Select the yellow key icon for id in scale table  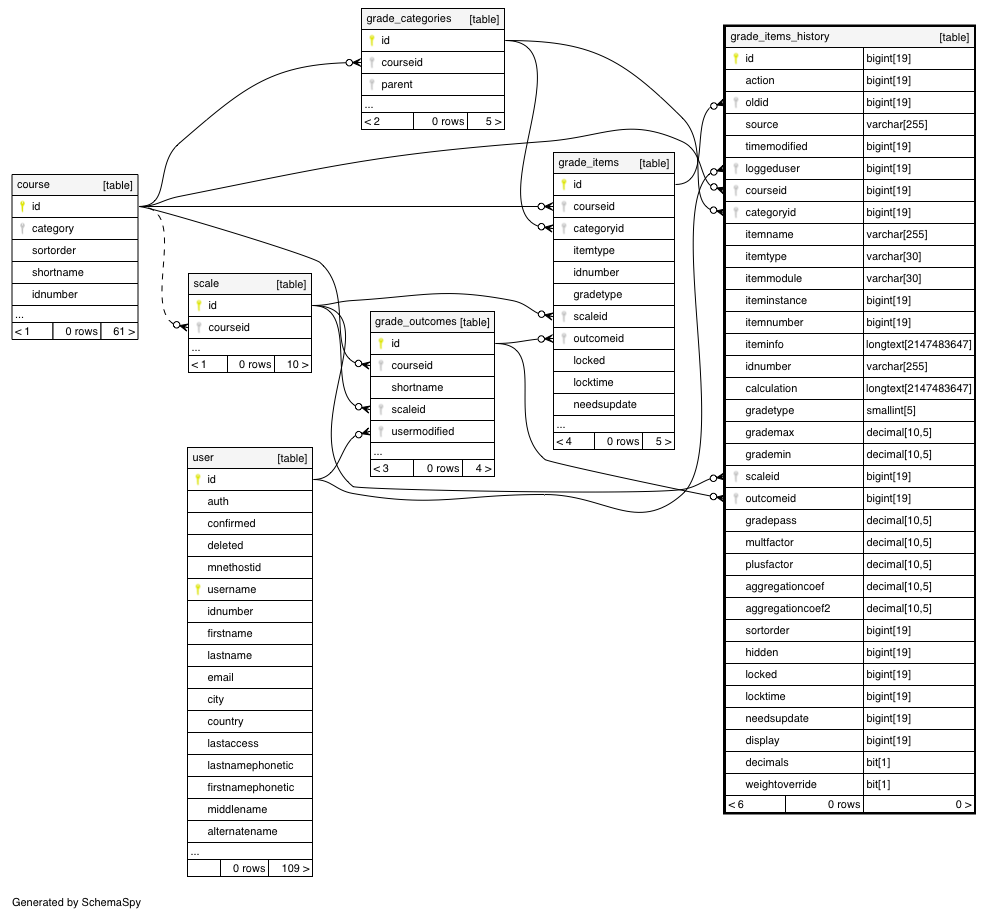tap(198, 306)
